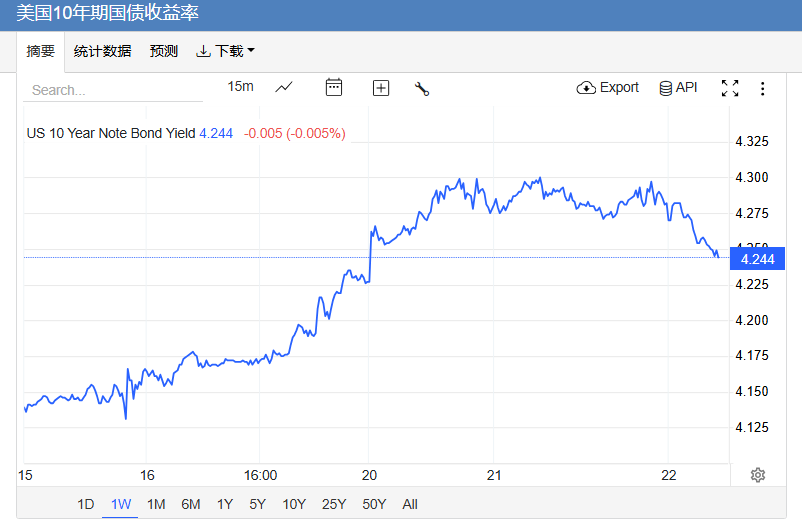
Task: Open the chart tools wrench icon
Action: tap(422, 89)
